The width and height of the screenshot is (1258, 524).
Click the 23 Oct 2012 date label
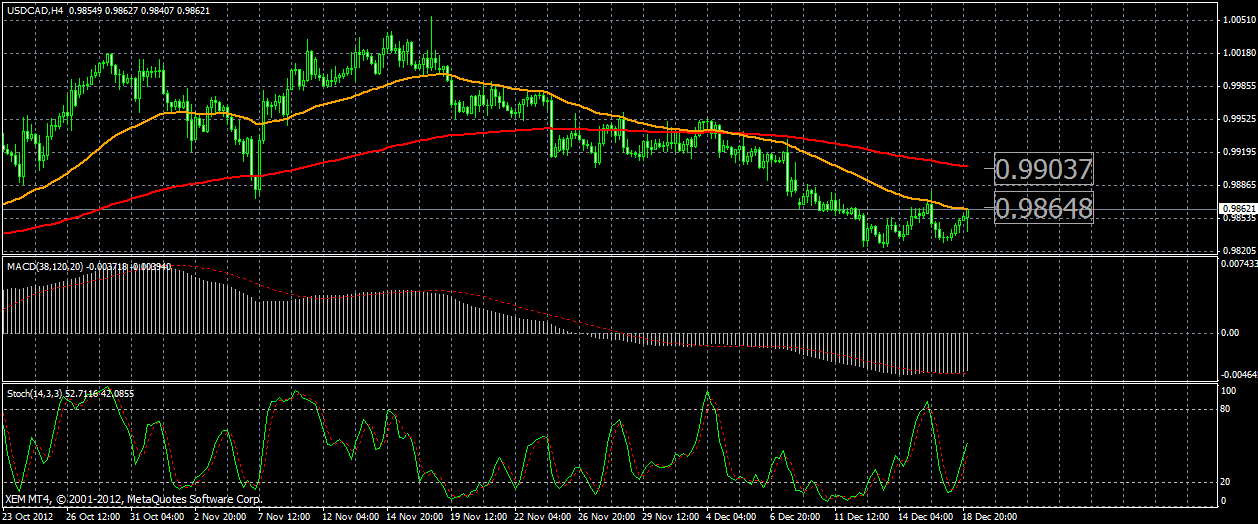[30, 516]
